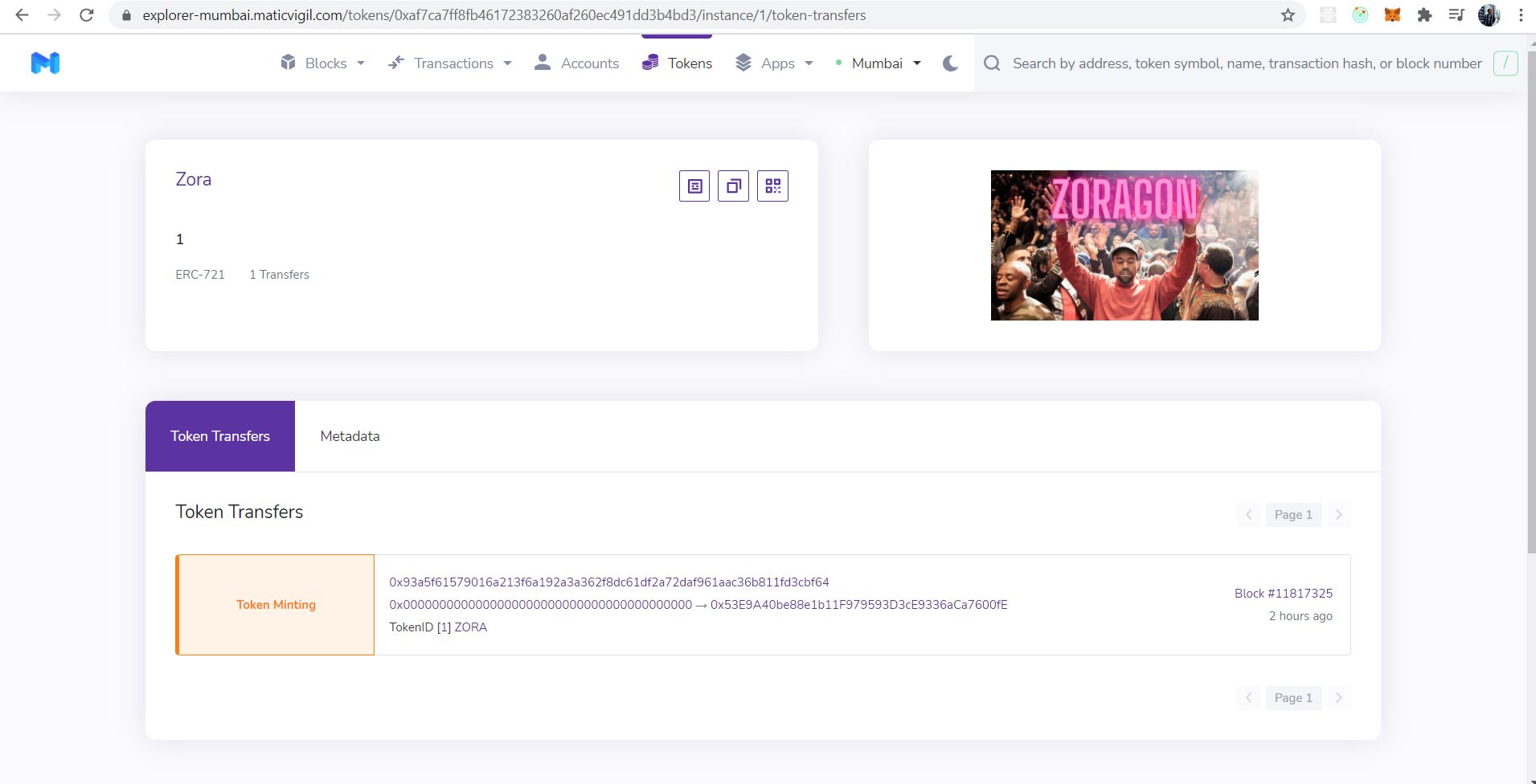
Task: Open the ZORA token link in the transfer row
Action: point(471,627)
